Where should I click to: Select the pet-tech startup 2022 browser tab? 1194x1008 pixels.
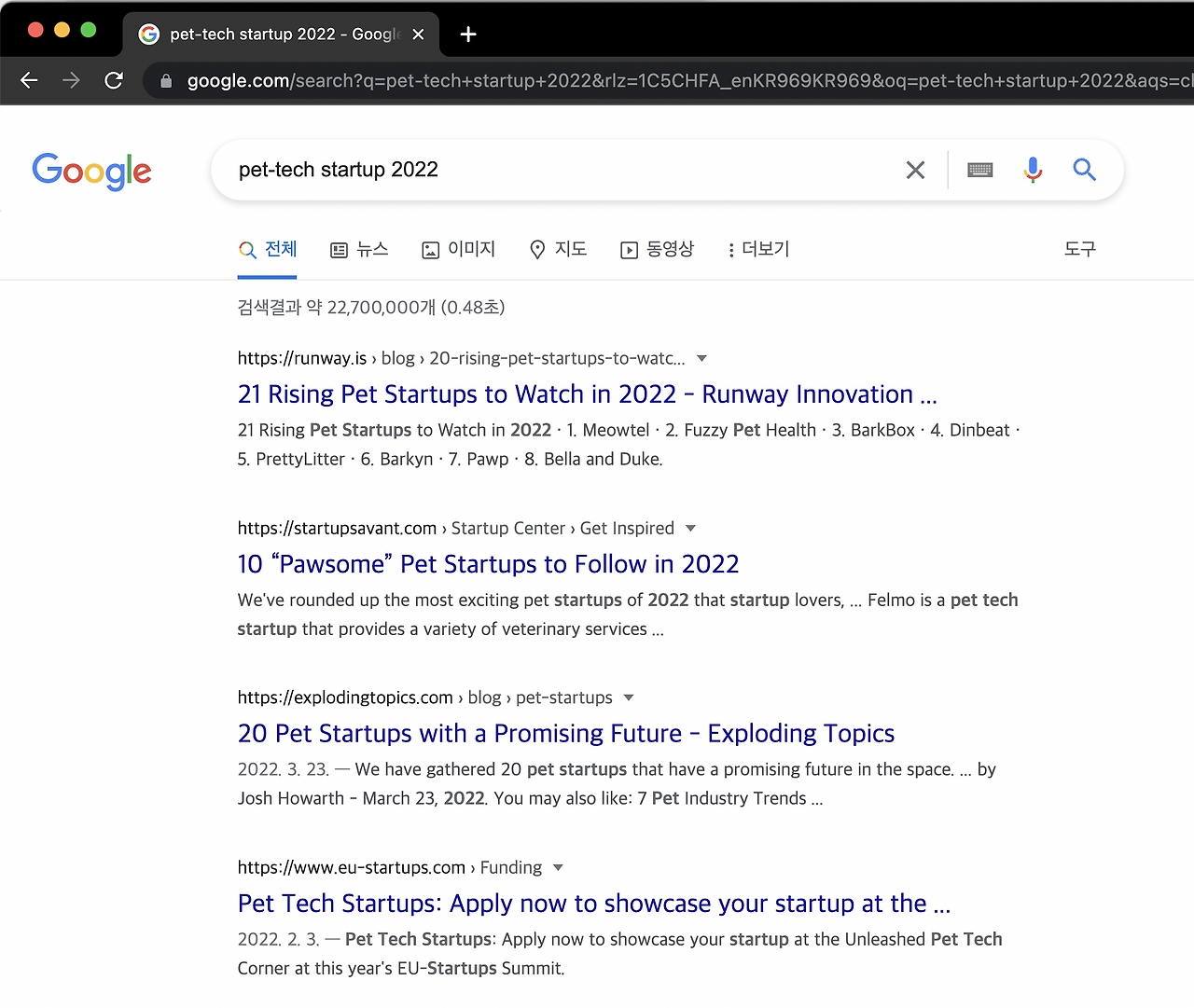point(283,35)
